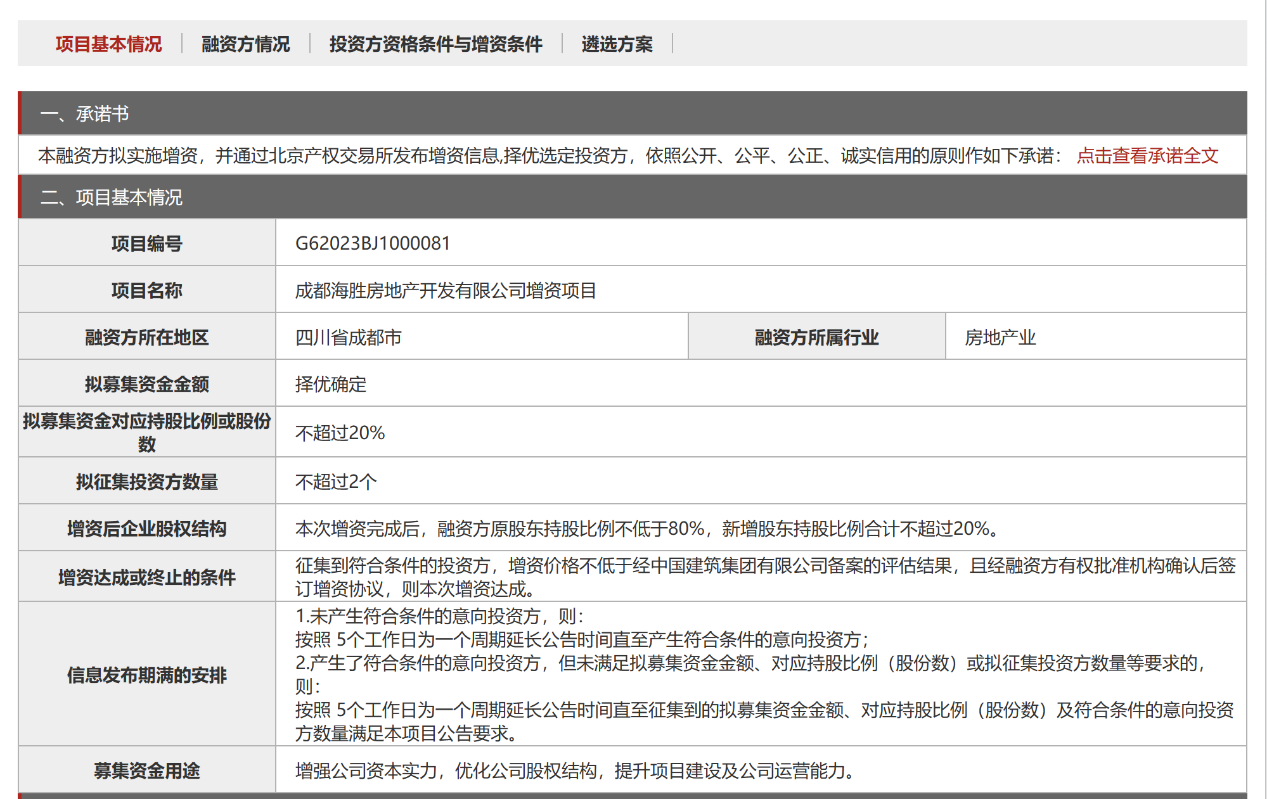Viewport: 1267px width, 799px height.
Task: Click the project number G62023BJ1000081
Action: tap(373, 244)
